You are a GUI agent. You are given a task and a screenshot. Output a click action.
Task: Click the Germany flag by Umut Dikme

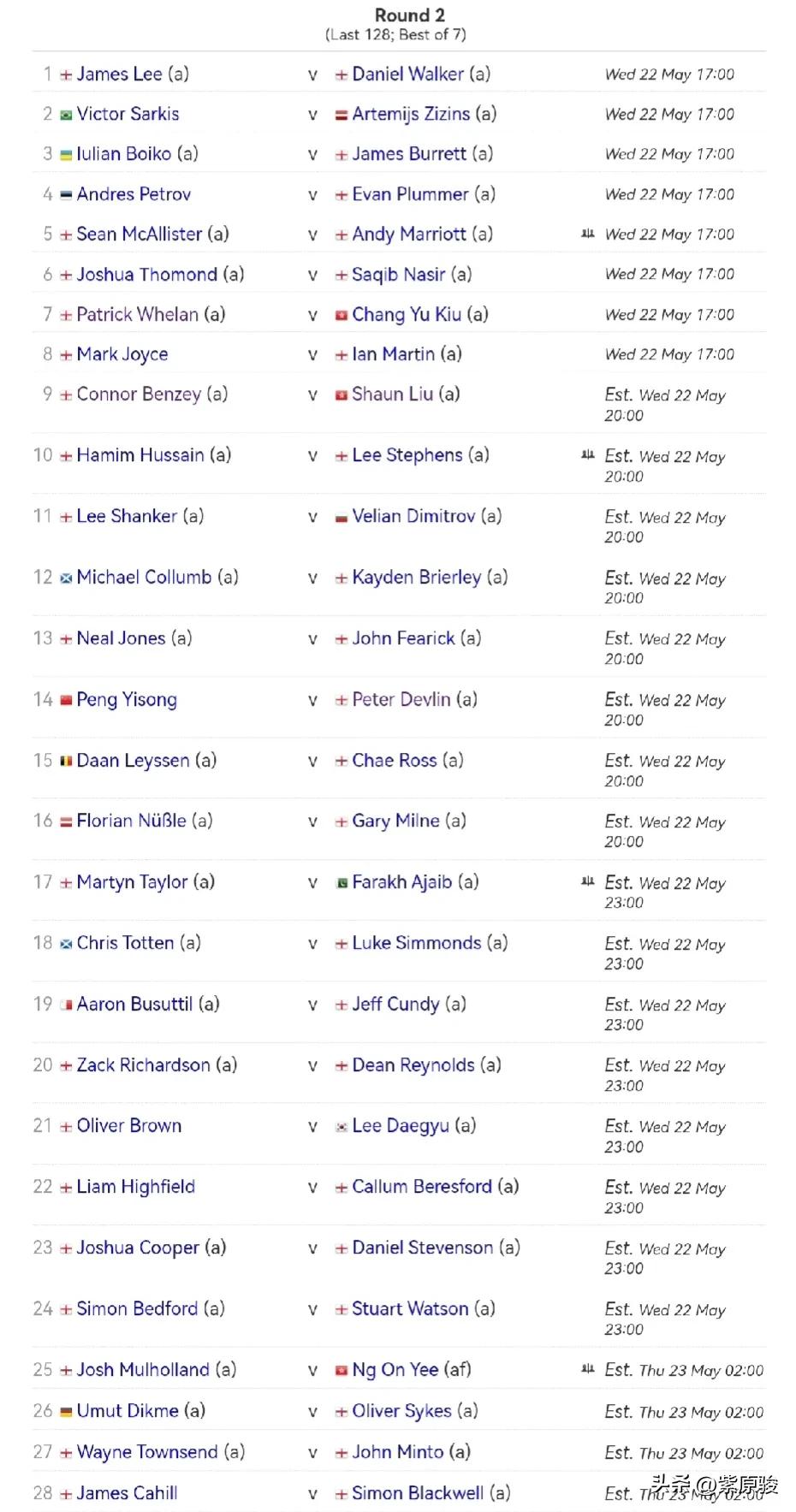point(66,1412)
